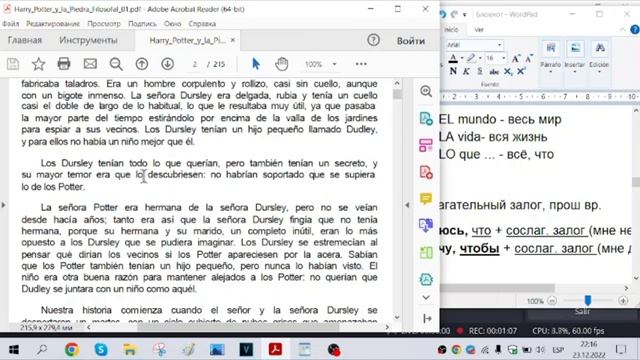
Task: Expand the left navigation pane arrow in Acrobat
Action: click(x=3, y=204)
